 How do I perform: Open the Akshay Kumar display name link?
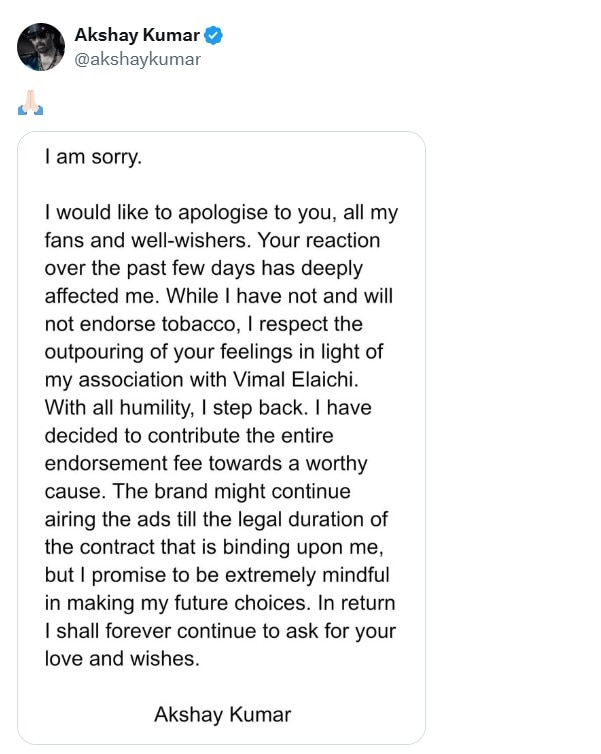point(137,35)
